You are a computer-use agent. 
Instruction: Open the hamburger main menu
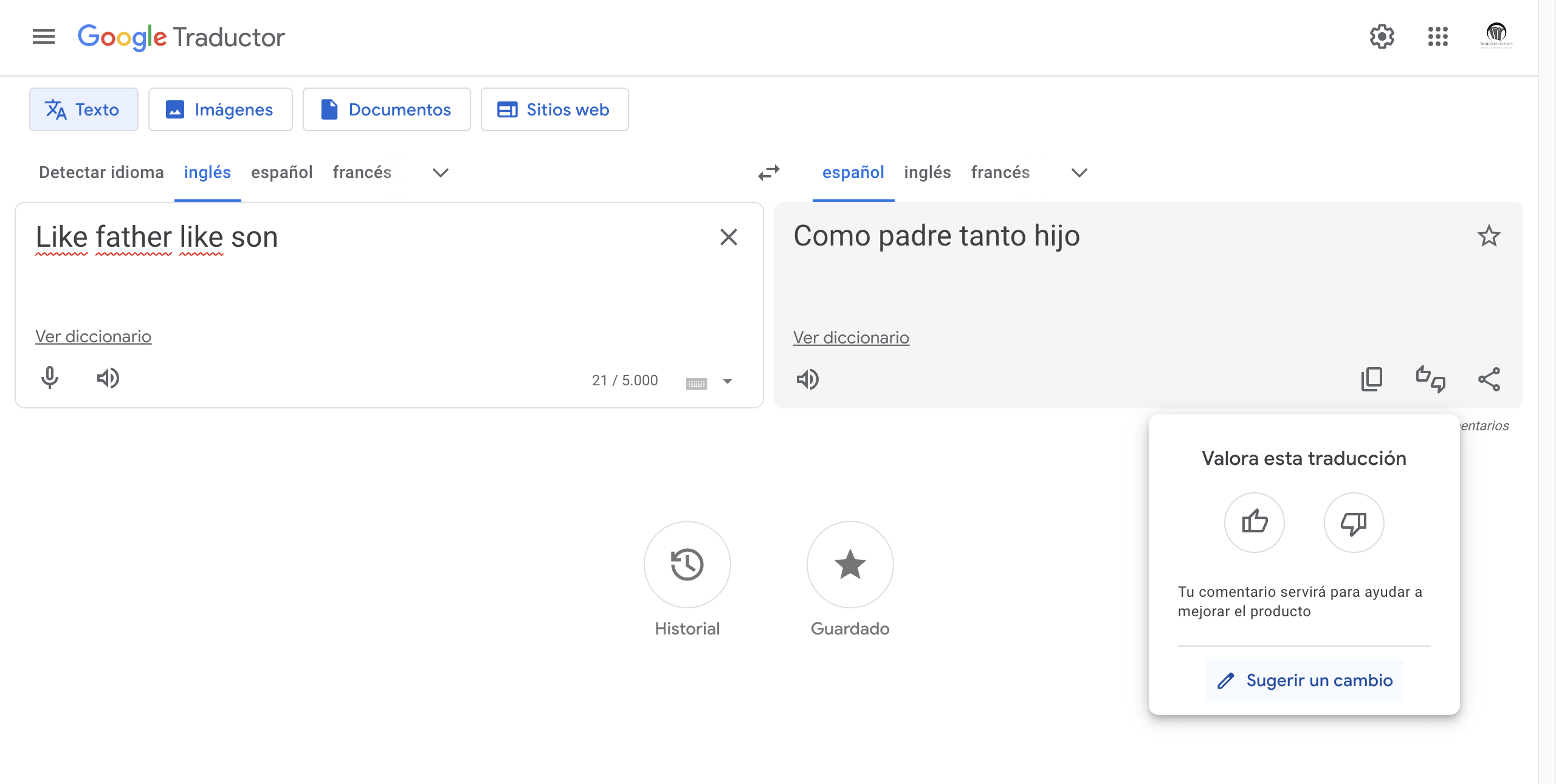click(x=44, y=37)
